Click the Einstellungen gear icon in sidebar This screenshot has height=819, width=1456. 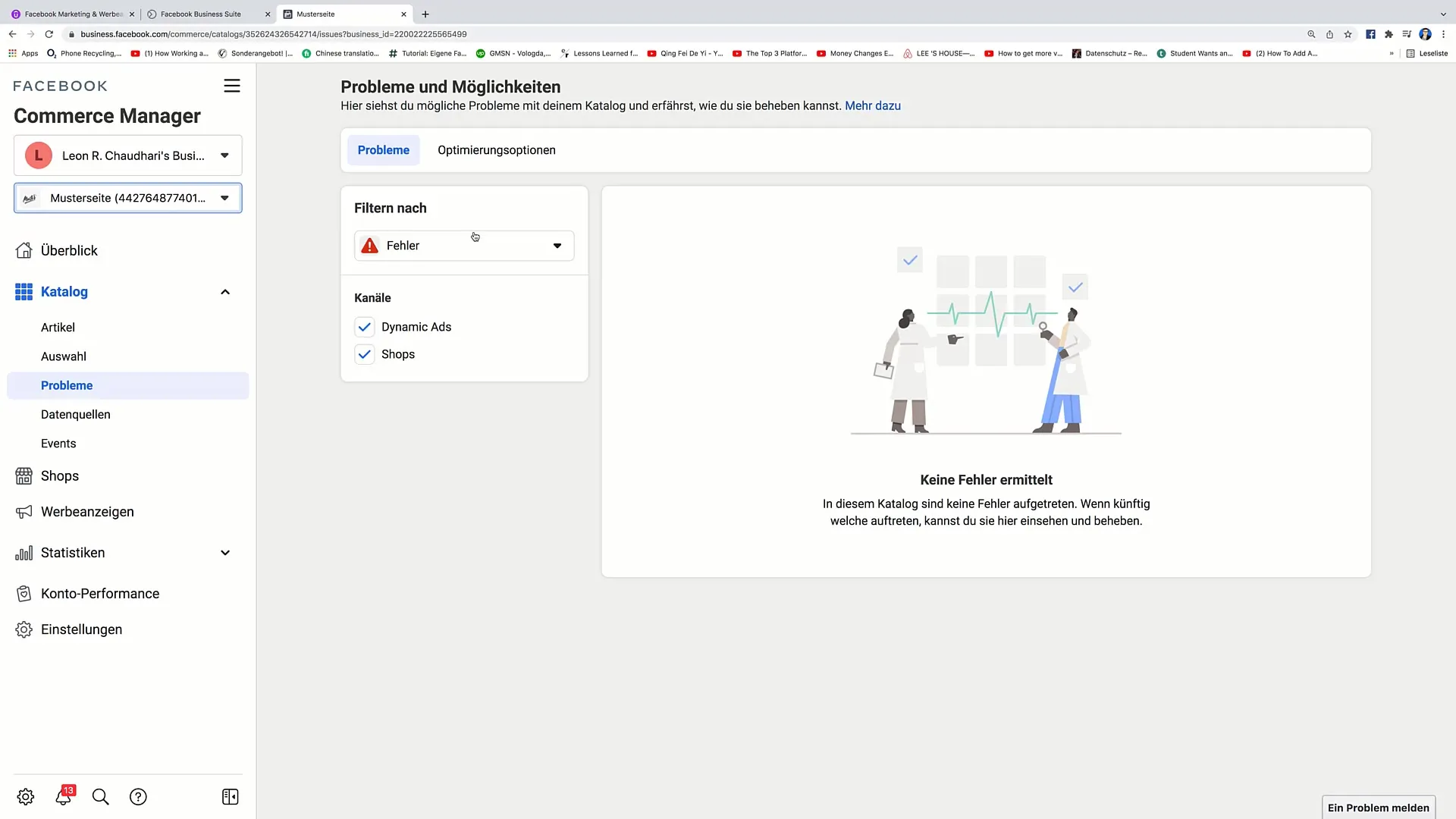(24, 629)
